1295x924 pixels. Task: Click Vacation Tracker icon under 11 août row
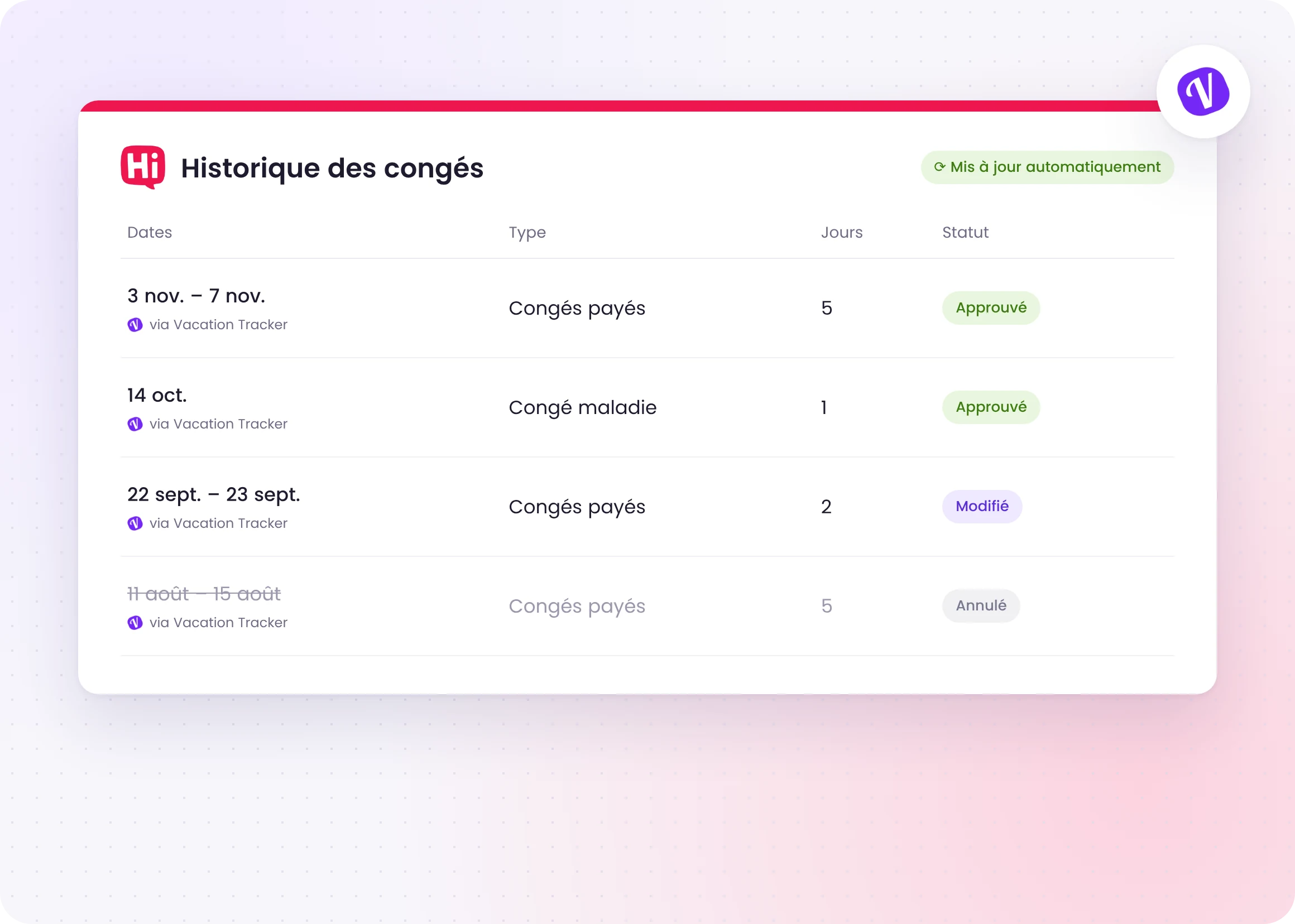point(135,623)
